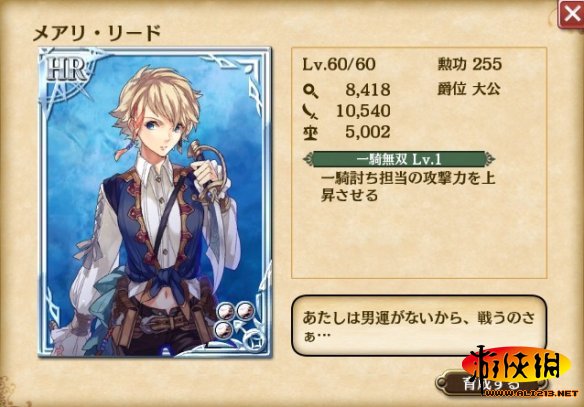Close the character card dialog
Screen dimensions: 584x407
point(571,14)
